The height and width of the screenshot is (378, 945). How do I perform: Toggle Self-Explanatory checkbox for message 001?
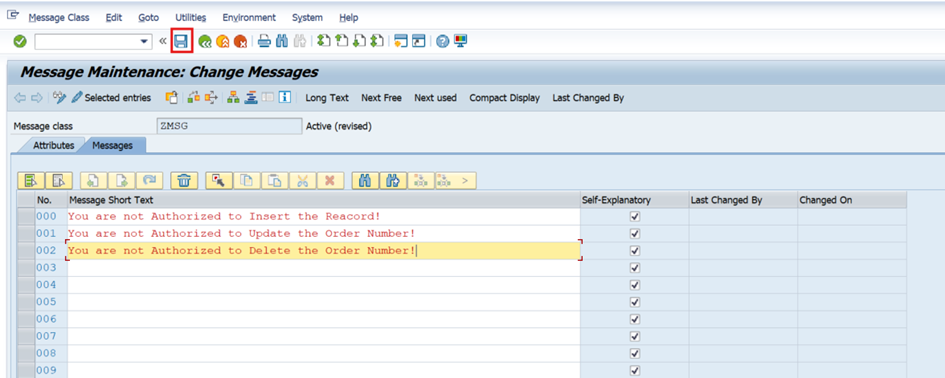click(x=634, y=233)
